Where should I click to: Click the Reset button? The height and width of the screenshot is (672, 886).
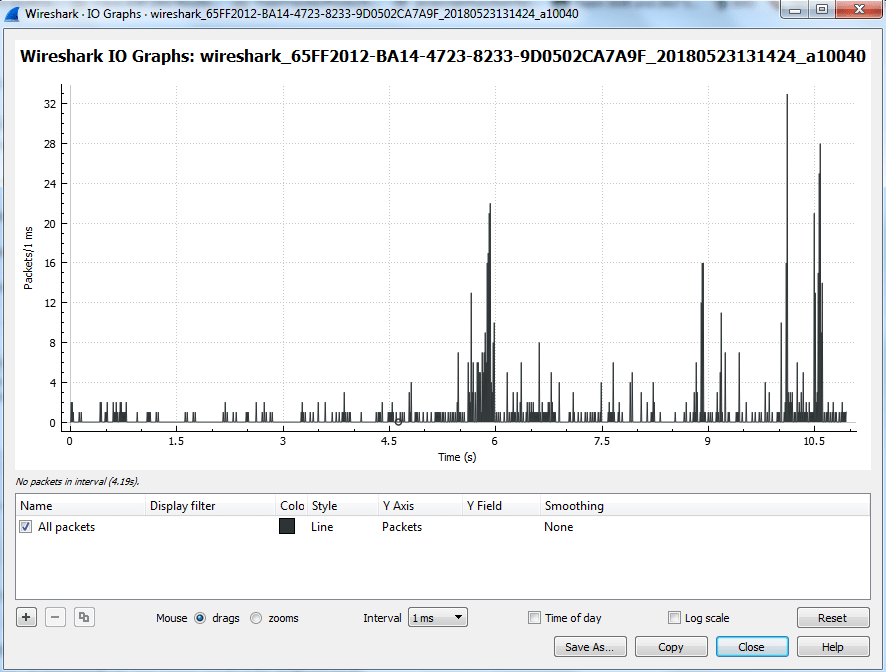pyautogui.click(x=833, y=618)
